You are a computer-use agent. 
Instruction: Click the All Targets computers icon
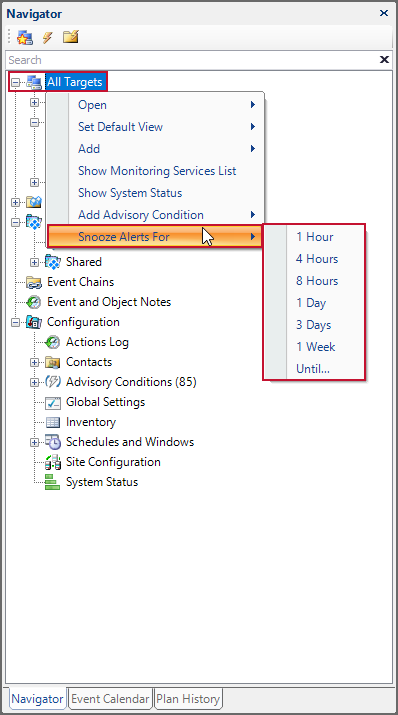click(x=34, y=83)
